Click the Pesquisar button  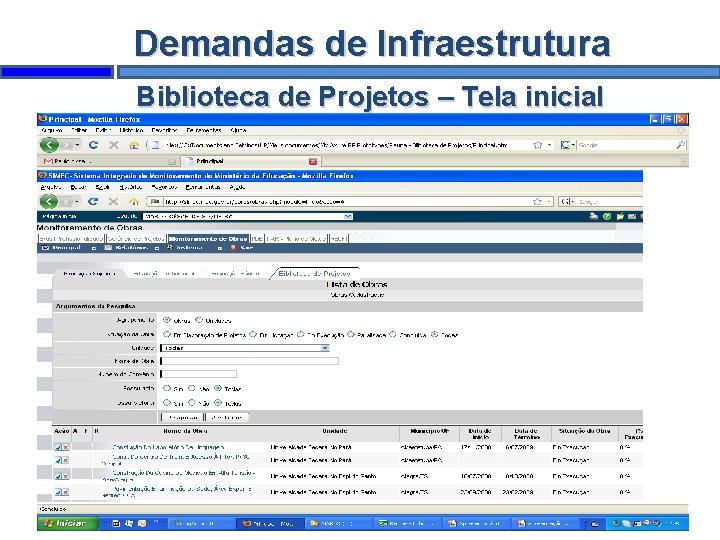(x=183, y=417)
